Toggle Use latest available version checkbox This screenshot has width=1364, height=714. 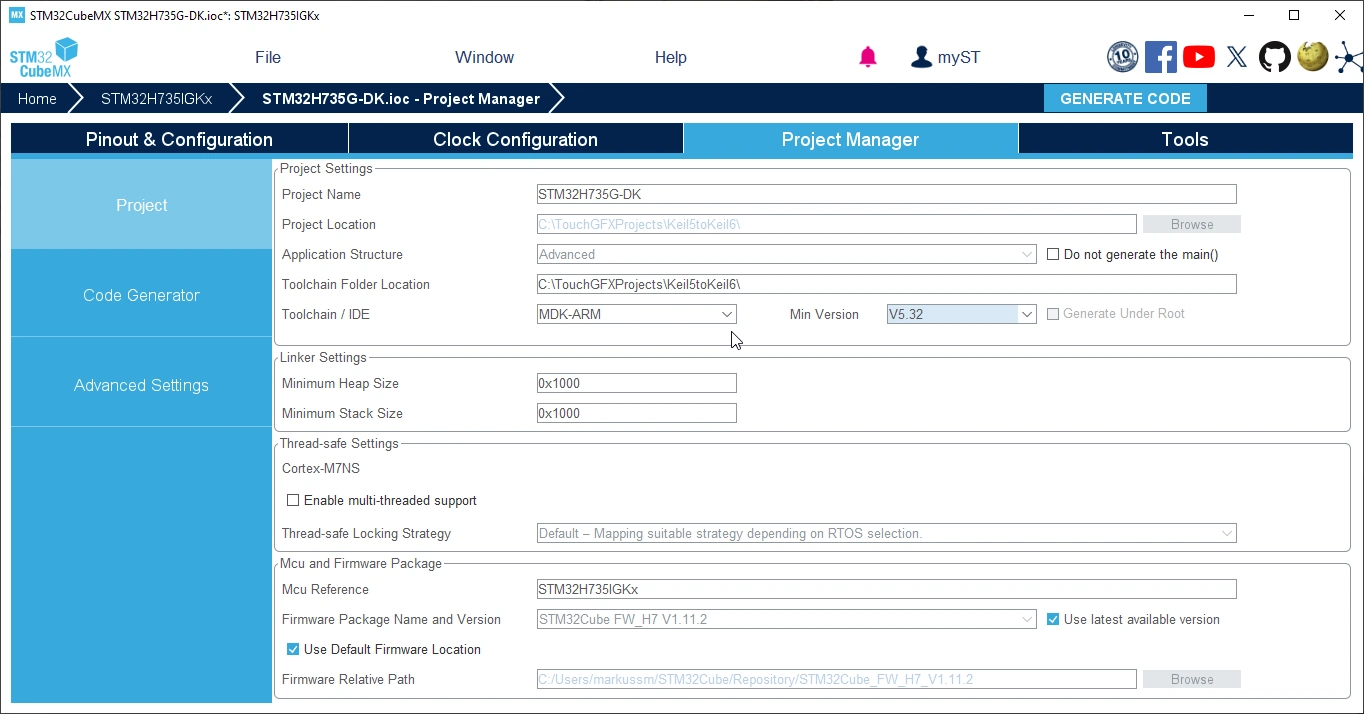point(1053,619)
